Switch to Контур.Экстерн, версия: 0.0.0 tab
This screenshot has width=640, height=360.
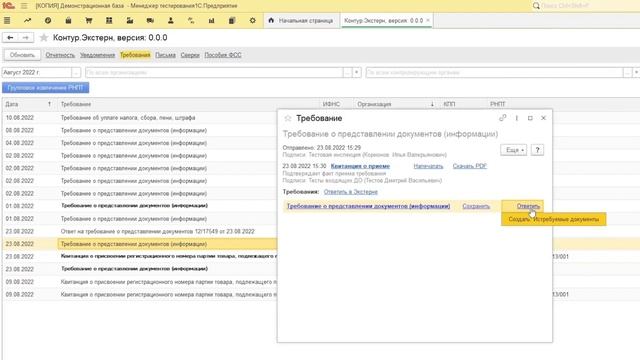(383, 20)
